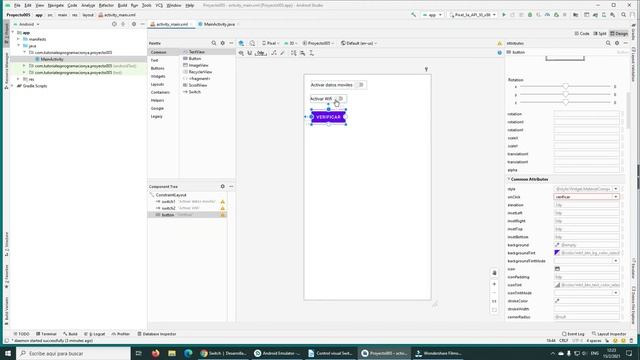The width and height of the screenshot is (640, 360).
Task: Click the backgroundTint color swatch
Action: click(x=557, y=253)
